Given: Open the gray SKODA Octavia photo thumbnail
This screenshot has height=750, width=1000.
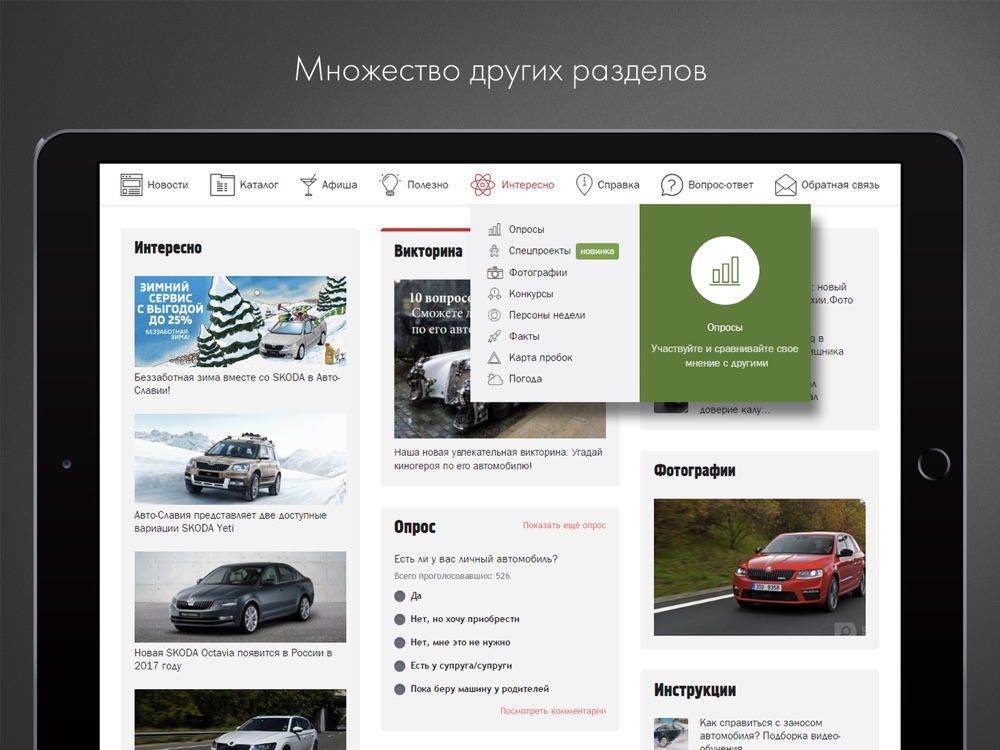Looking at the screenshot, I should coord(240,597).
